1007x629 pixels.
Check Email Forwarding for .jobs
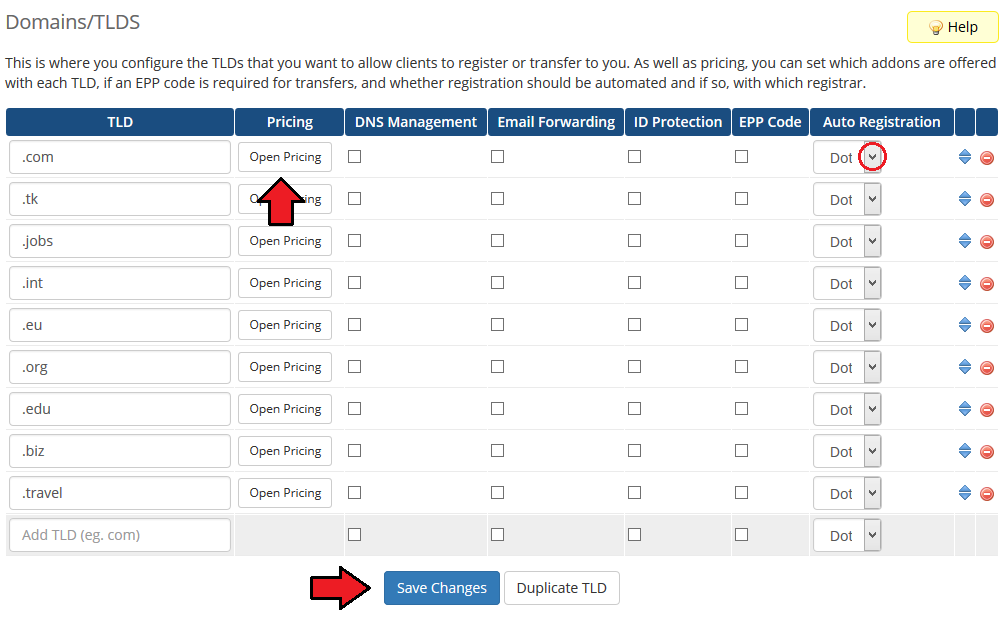pos(497,241)
